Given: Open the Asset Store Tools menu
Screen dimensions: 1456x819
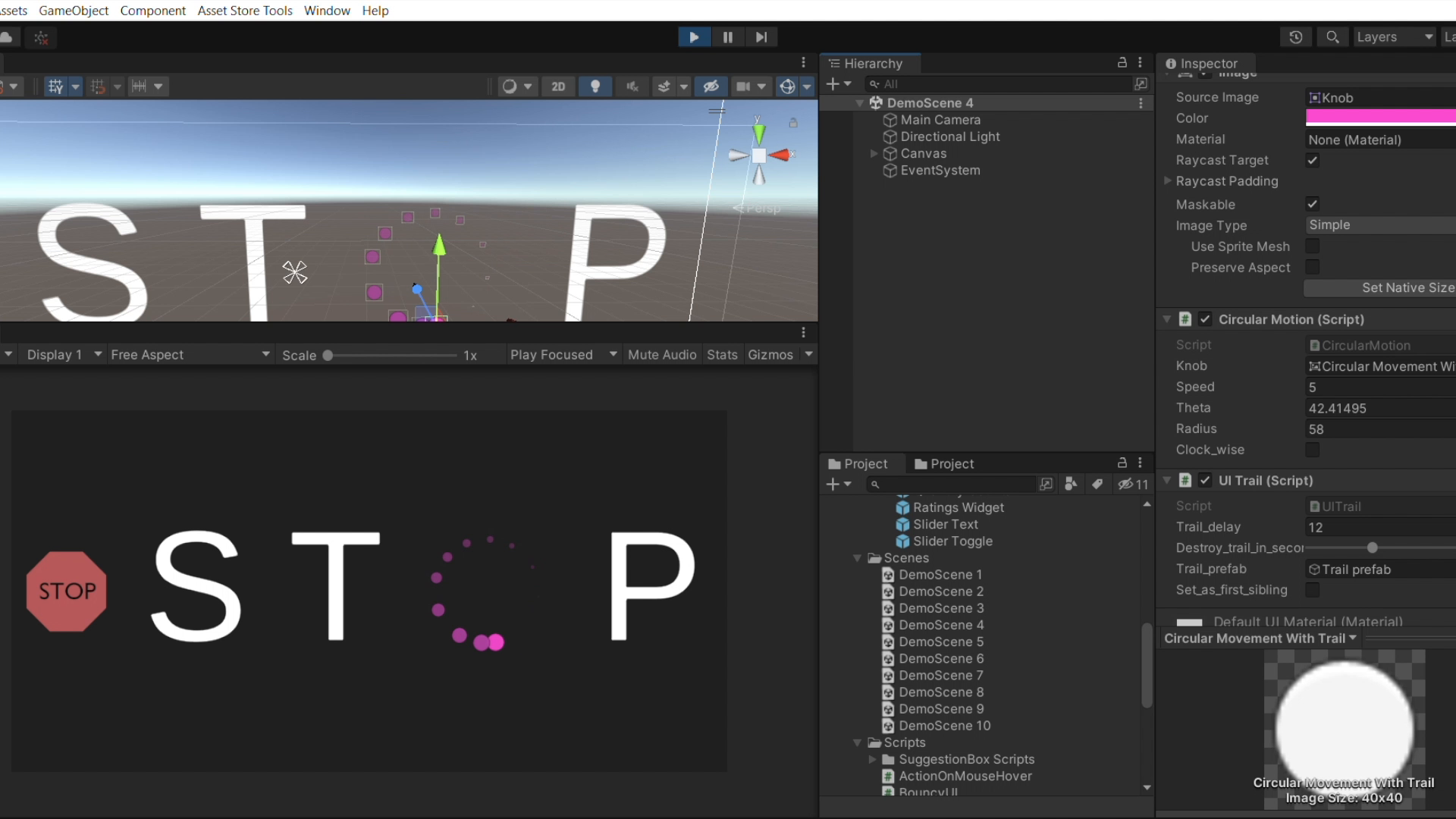Looking at the screenshot, I should pyautogui.click(x=245, y=11).
